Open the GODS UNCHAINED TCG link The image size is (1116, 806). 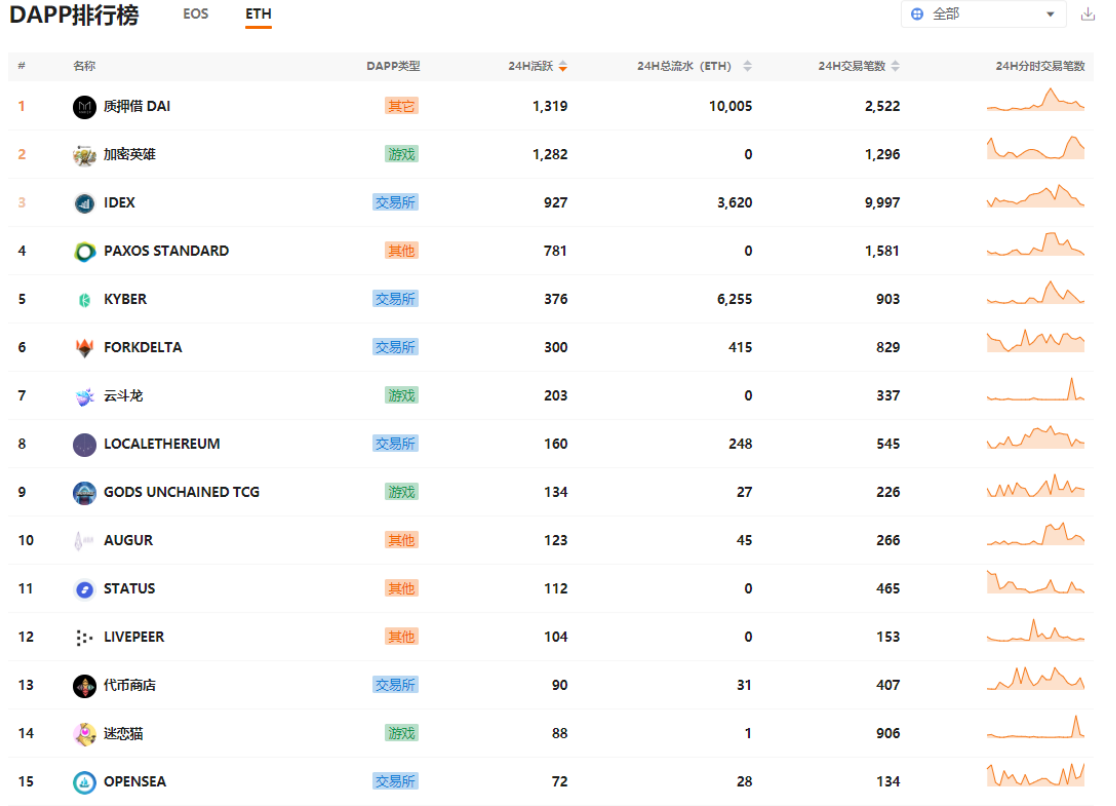pyautogui.click(x=181, y=493)
